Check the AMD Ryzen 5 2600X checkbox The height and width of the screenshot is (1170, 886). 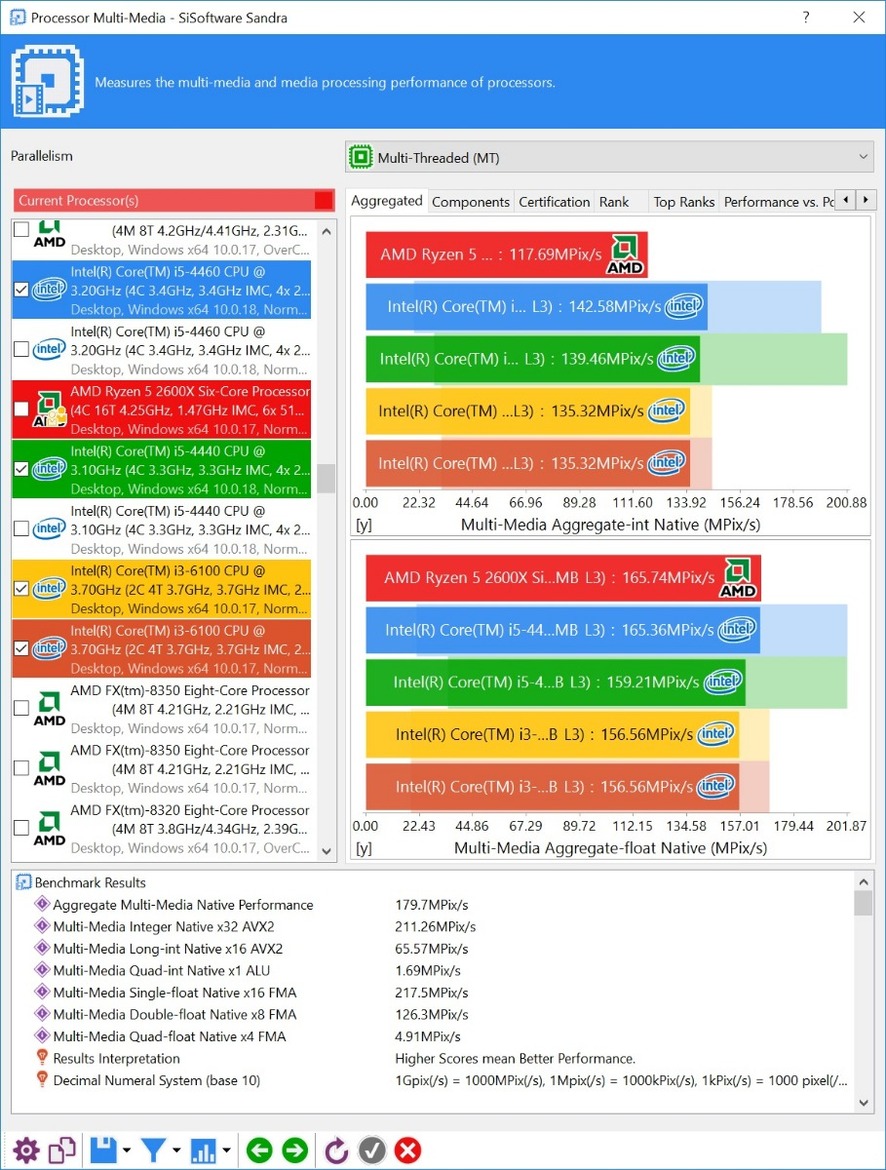(x=22, y=409)
